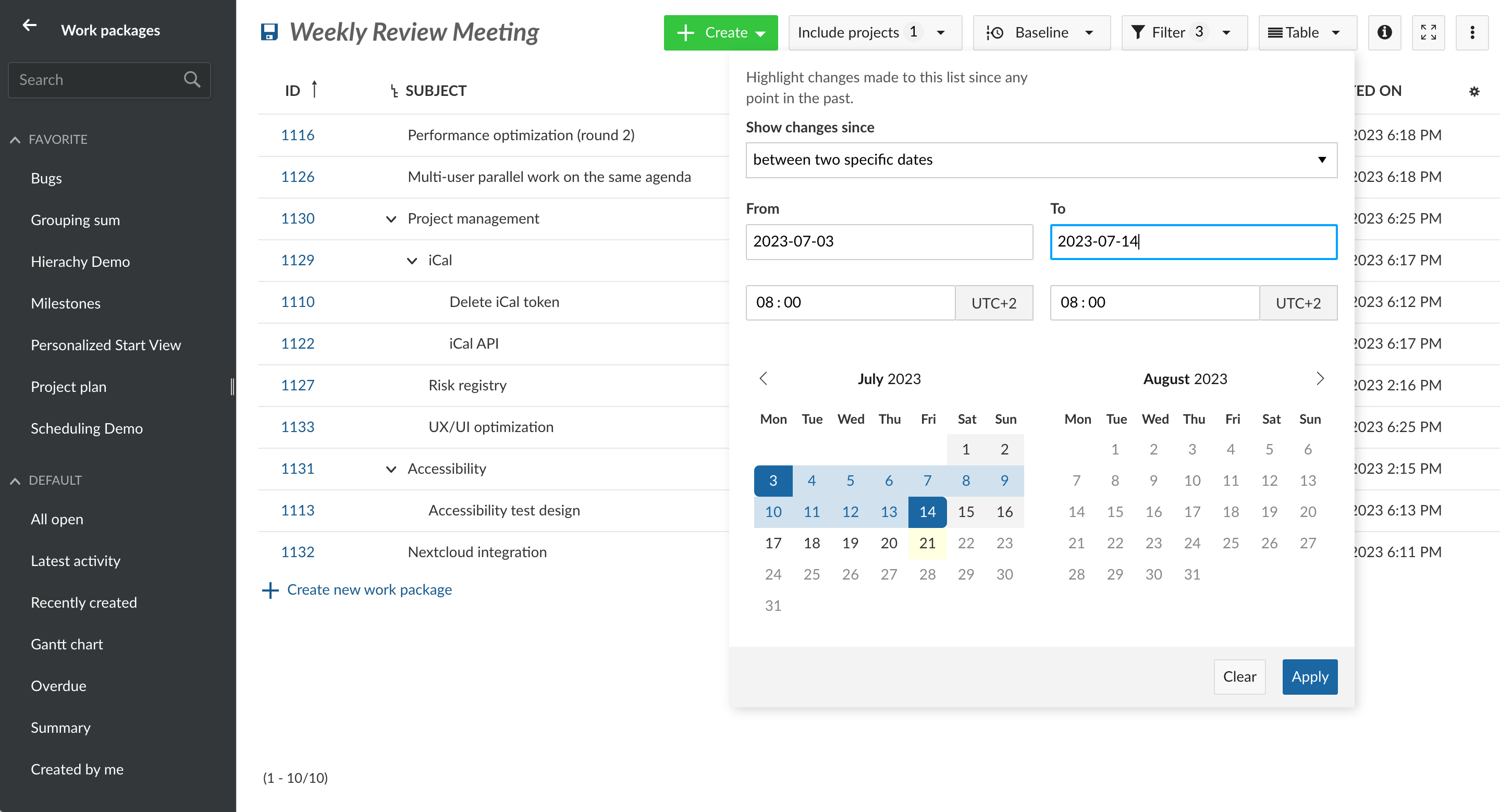This screenshot has height=812, width=1500.
Task: Click the Clear button to reset dates
Action: tap(1240, 677)
